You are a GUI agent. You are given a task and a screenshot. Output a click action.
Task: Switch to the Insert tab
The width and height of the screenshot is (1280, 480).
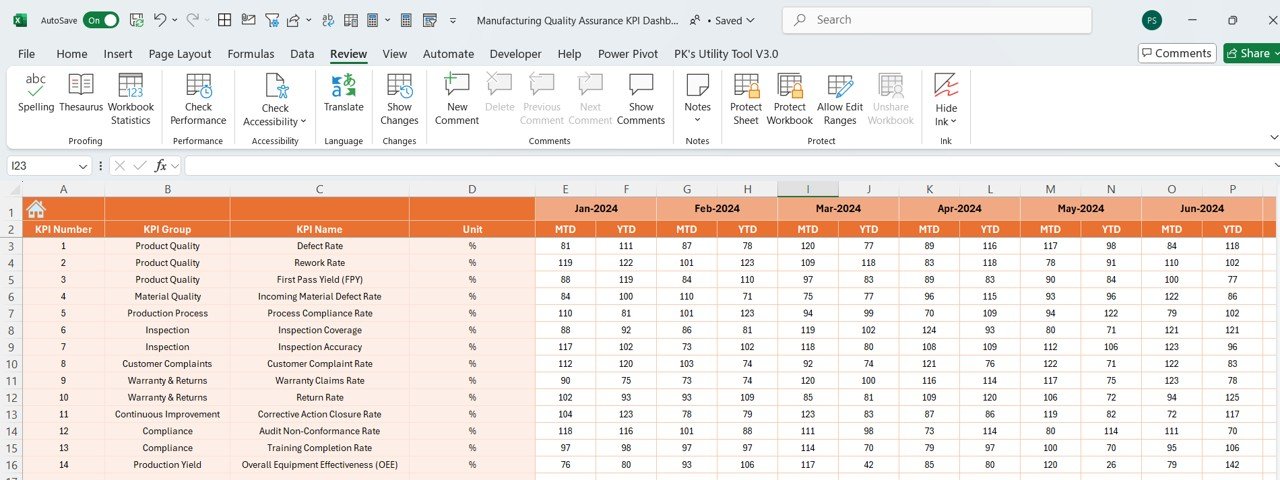tap(118, 54)
